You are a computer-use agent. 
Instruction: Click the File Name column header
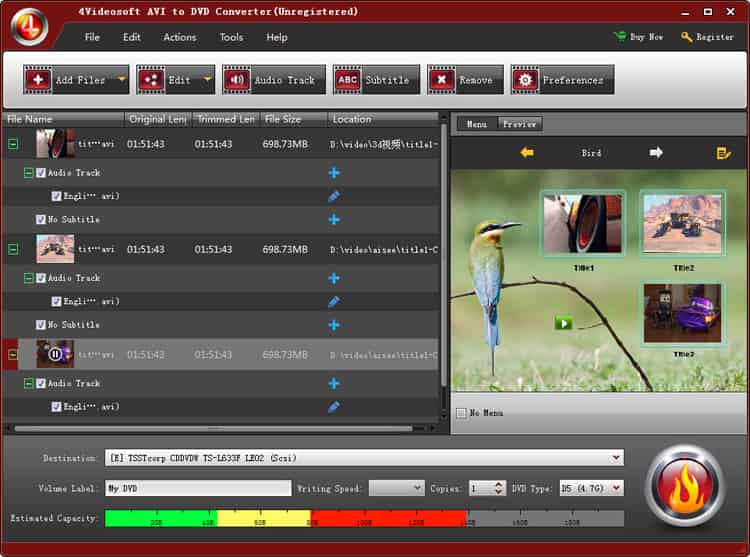tap(64, 119)
